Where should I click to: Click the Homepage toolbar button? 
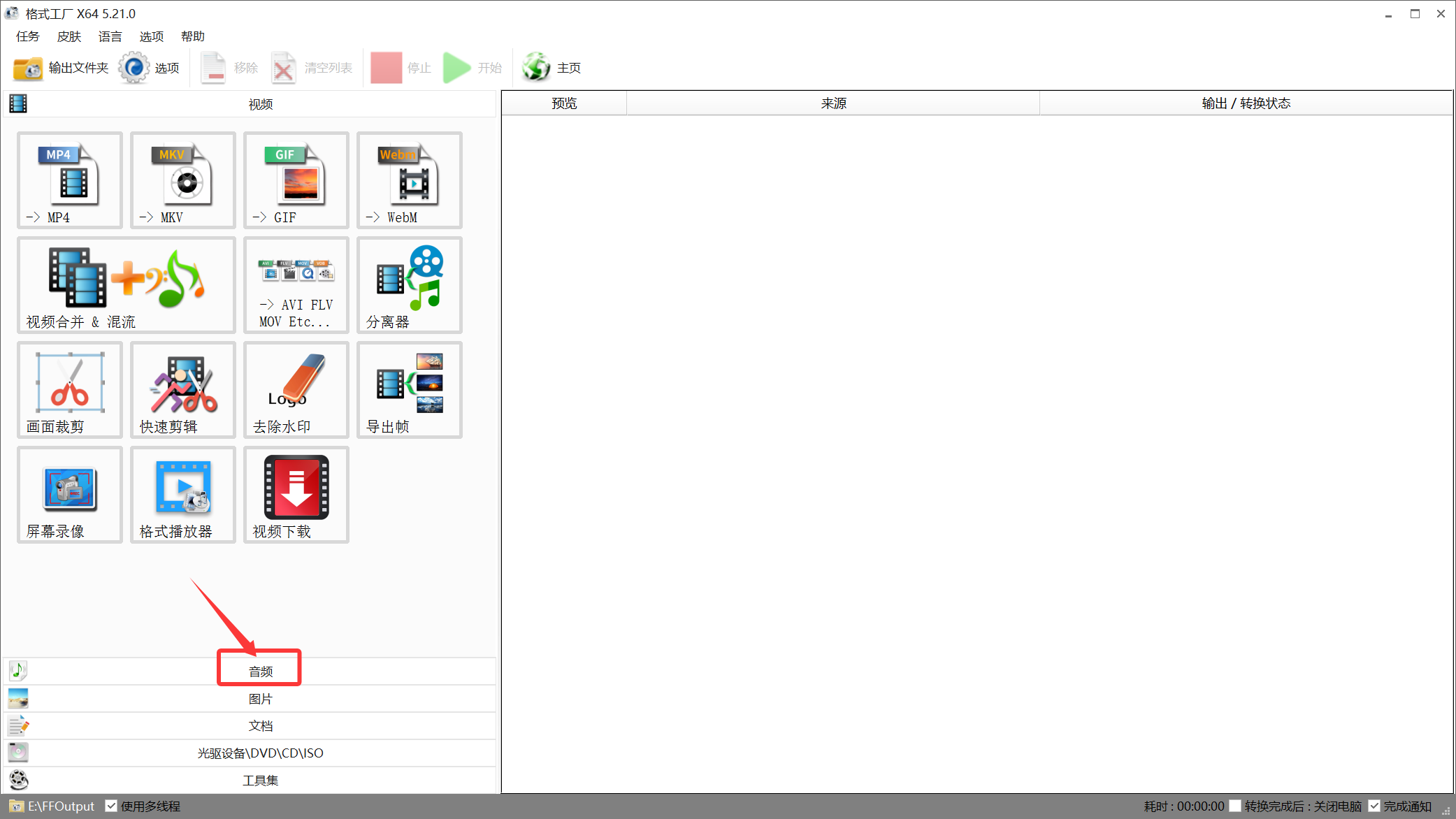[552, 68]
